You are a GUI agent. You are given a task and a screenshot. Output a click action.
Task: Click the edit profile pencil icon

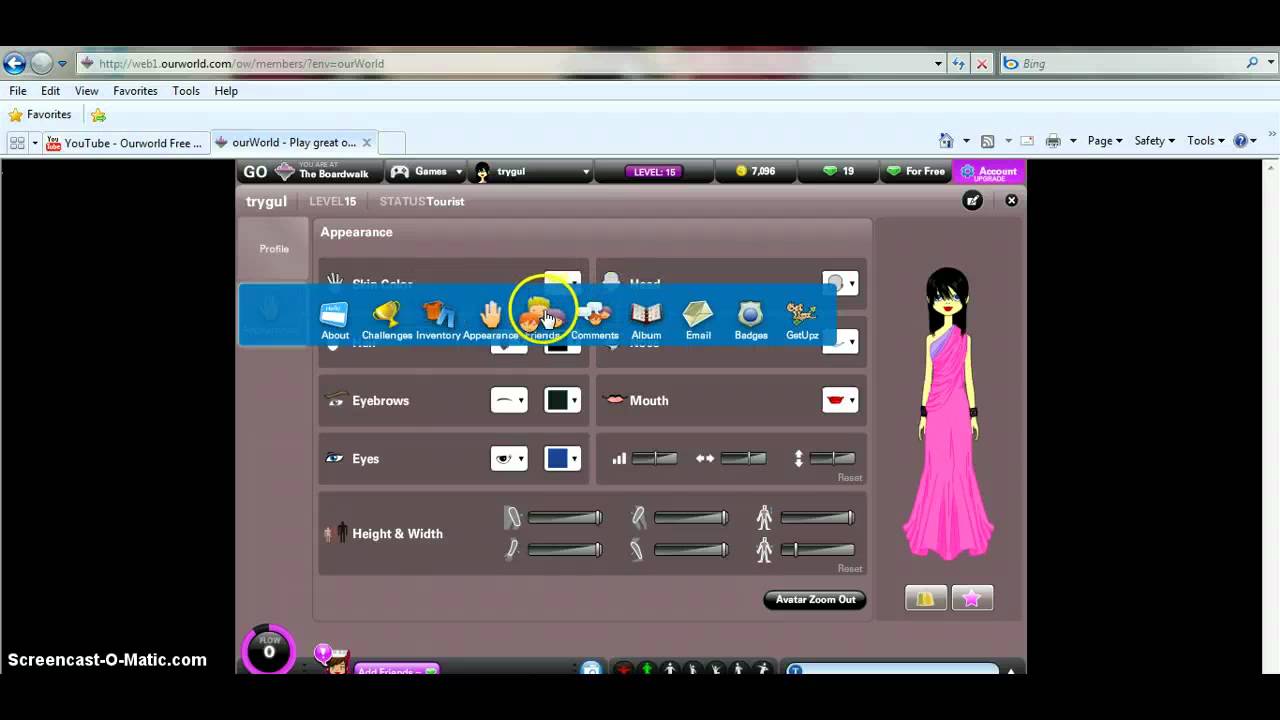point(972,200)
